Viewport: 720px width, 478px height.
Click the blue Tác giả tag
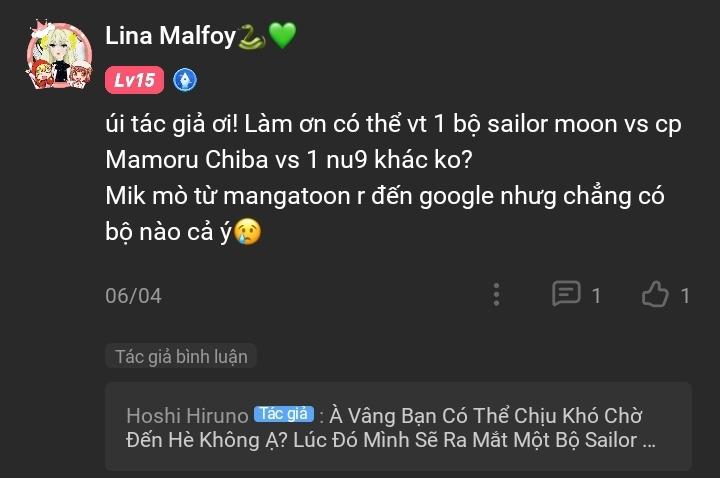coord(284,414)
